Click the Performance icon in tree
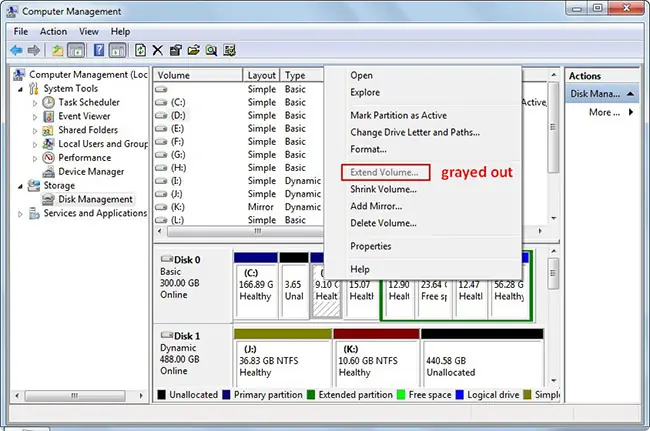650x431 pixels. [49, 158]
